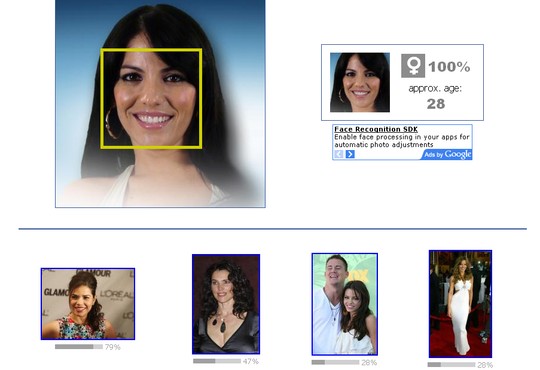Click the ad's previous arrow button
The height and width of the screenshot is (370, 540).
(339, 154)
